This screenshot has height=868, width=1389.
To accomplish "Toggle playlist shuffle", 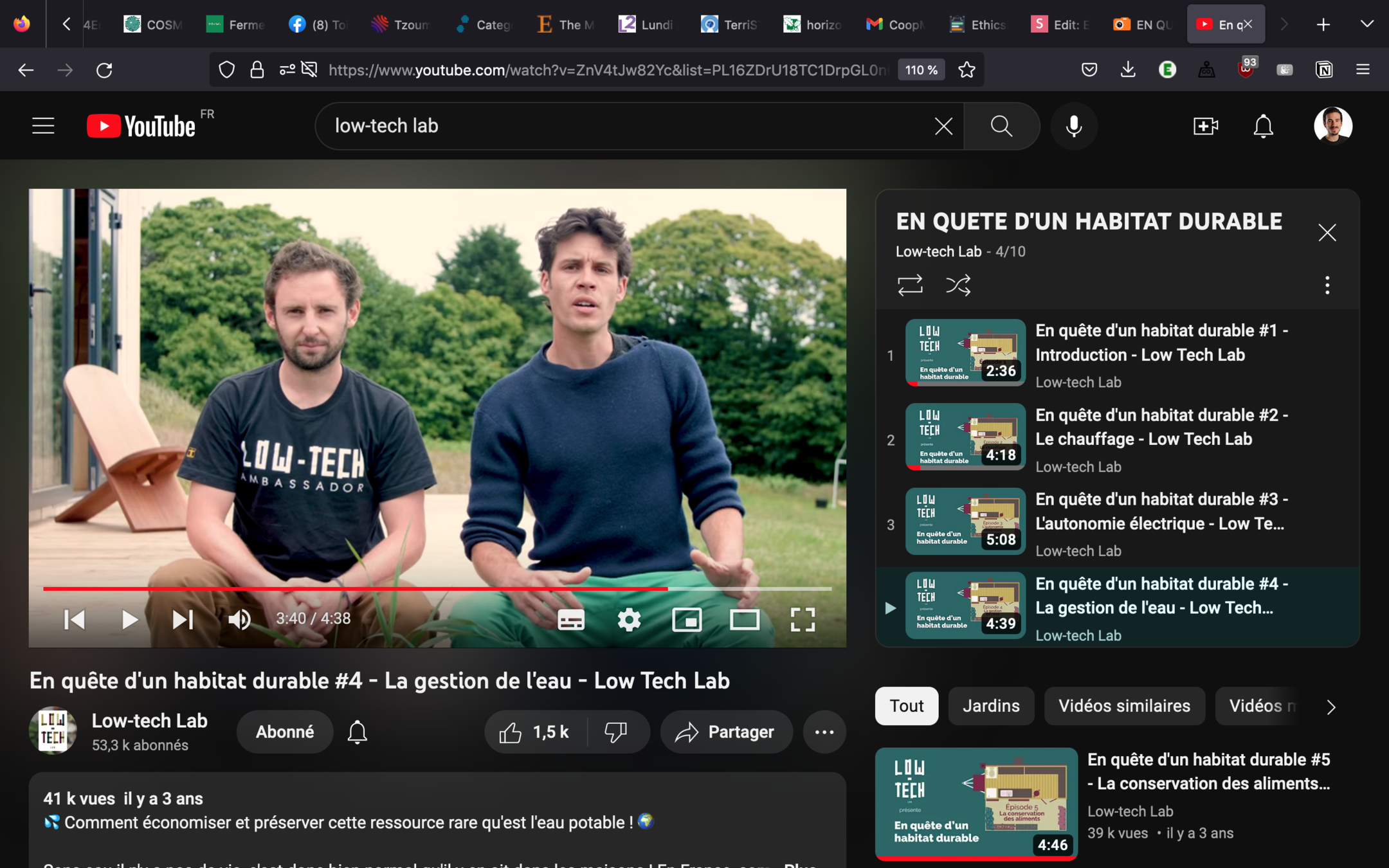I will (958, 285).
